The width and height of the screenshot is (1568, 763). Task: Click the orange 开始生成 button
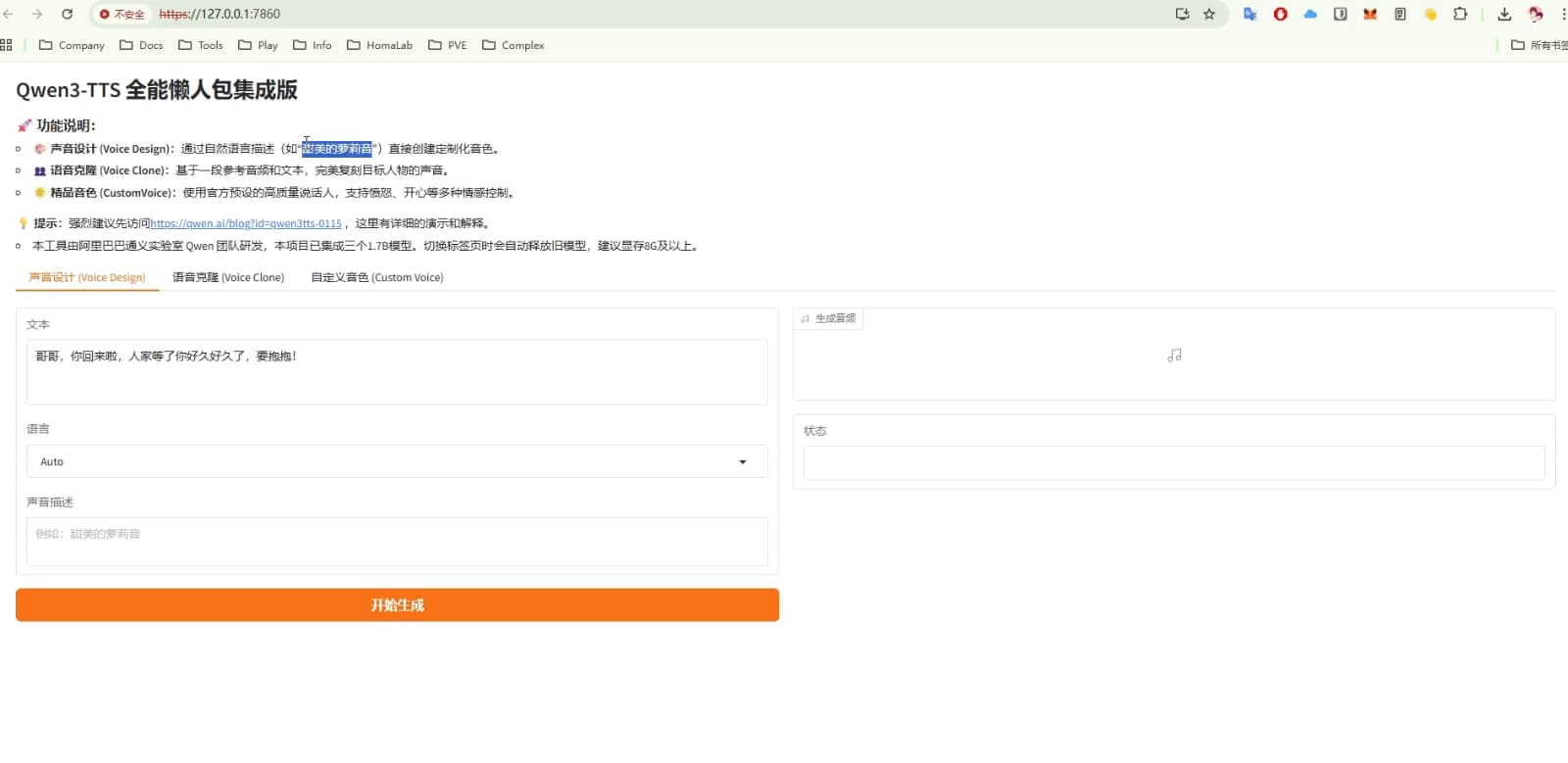397,605
